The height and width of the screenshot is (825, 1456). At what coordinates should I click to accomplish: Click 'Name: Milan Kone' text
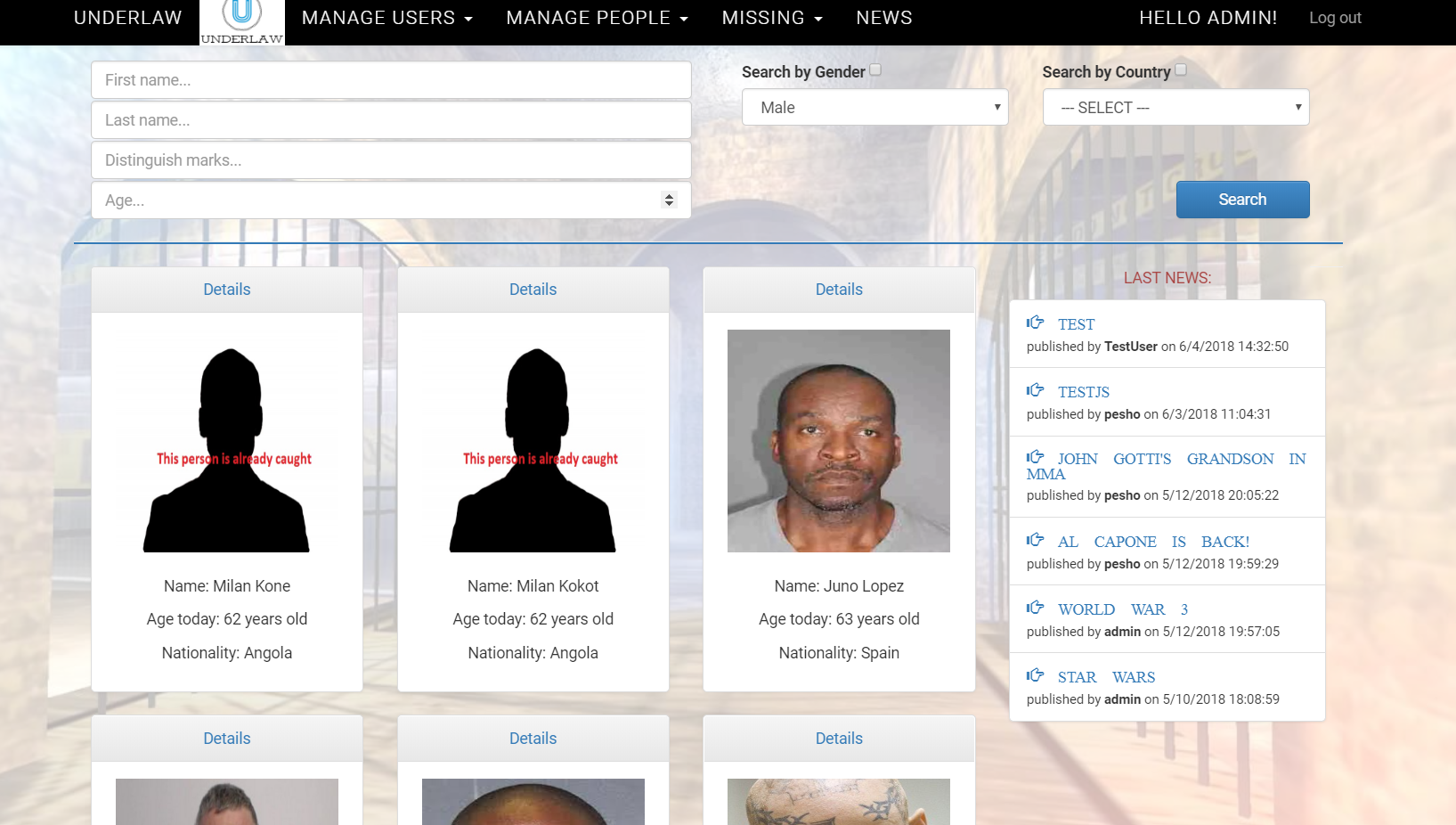pos(227,586)
